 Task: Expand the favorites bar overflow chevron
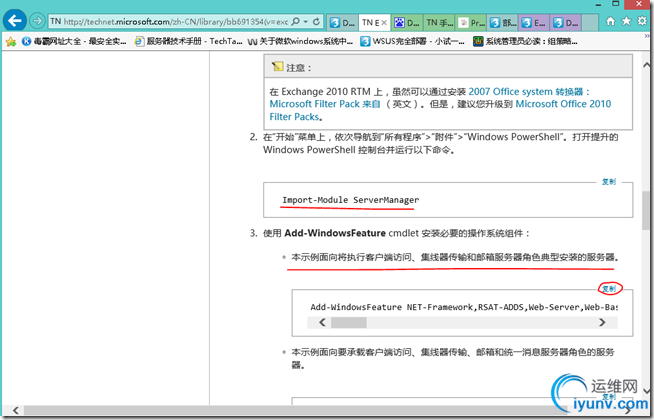[x=647, y=37]
